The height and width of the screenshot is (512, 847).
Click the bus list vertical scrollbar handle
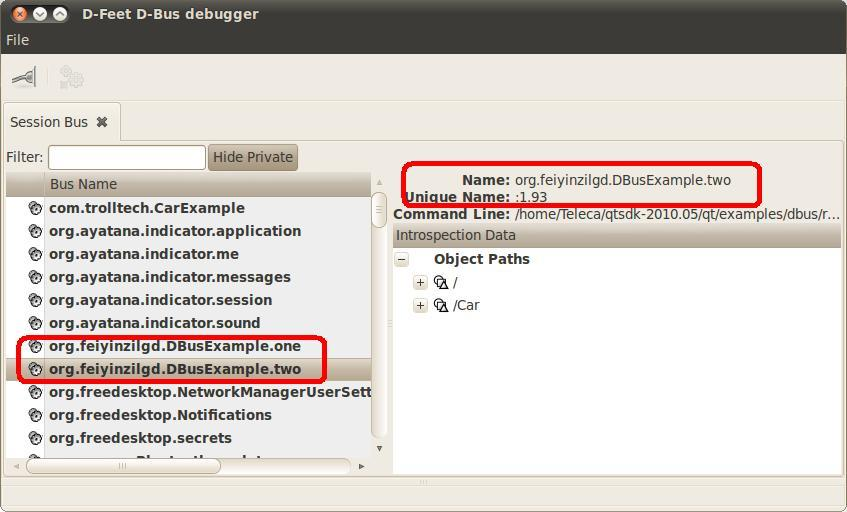379,210
